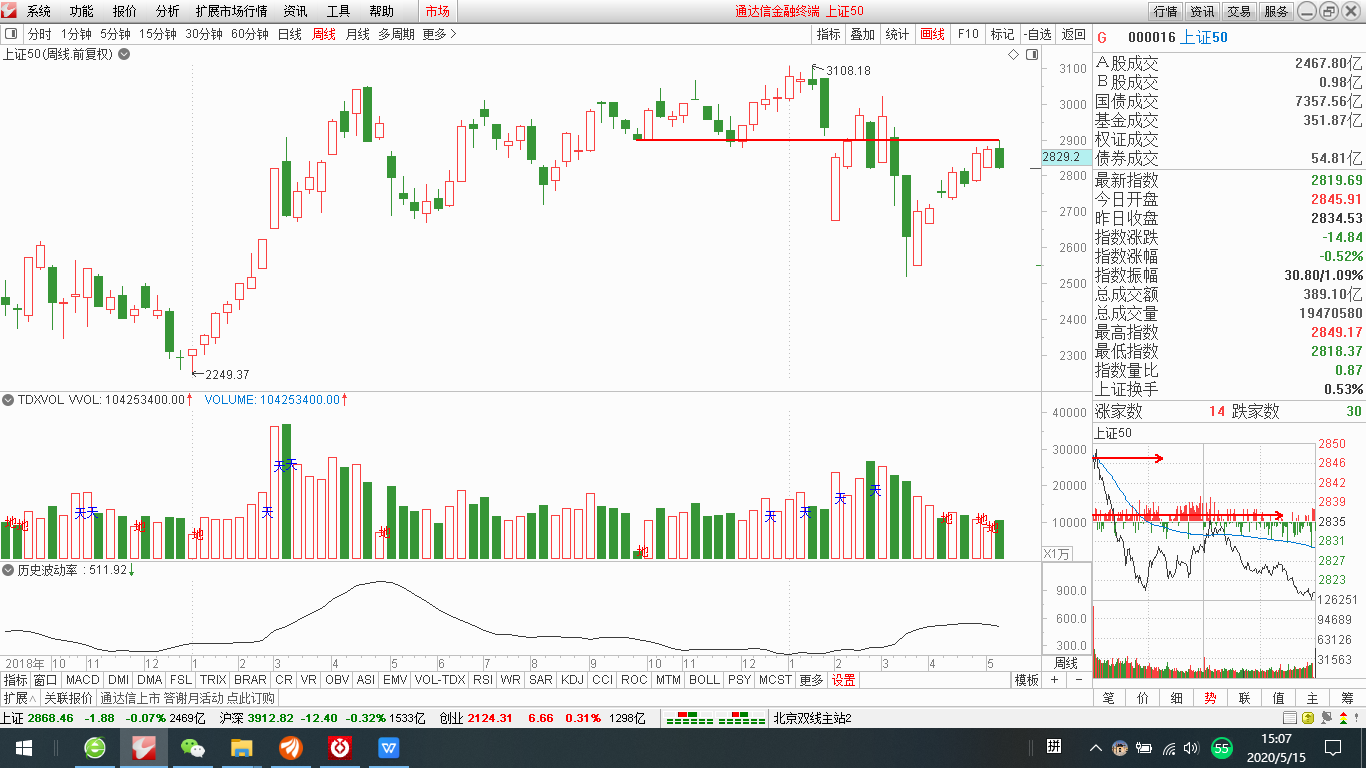Select the 筹 tab under intraday chart
The height and width of the screenshot is (768, 1366).
1347,698
